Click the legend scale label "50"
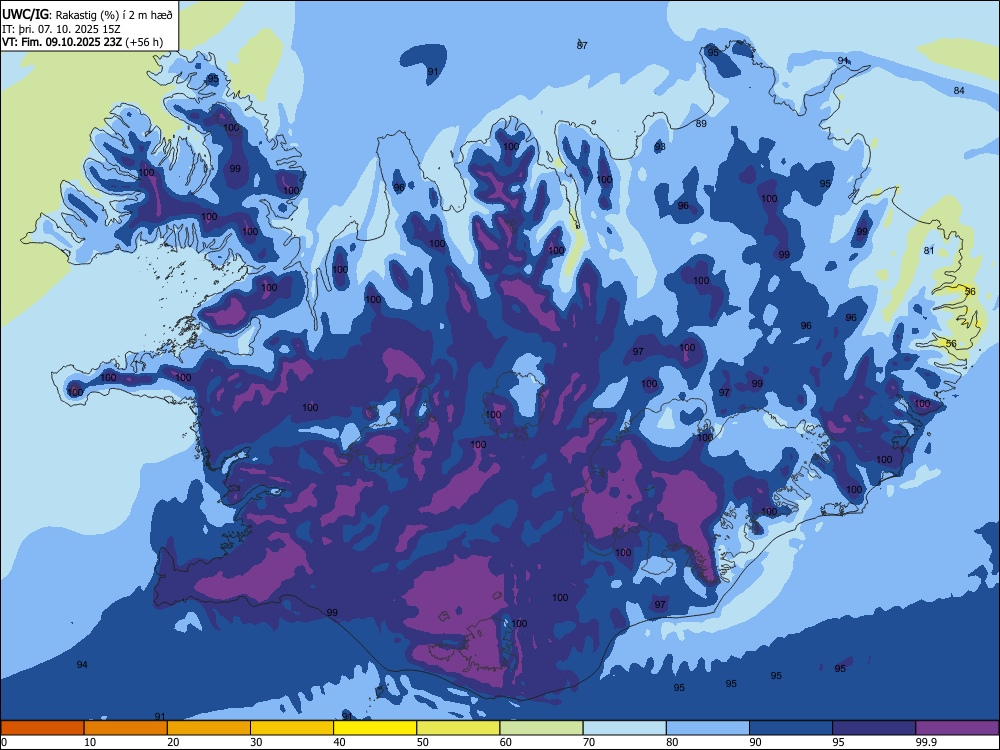The width and height of the screenshot is (1000, 750). click(423, 742)
